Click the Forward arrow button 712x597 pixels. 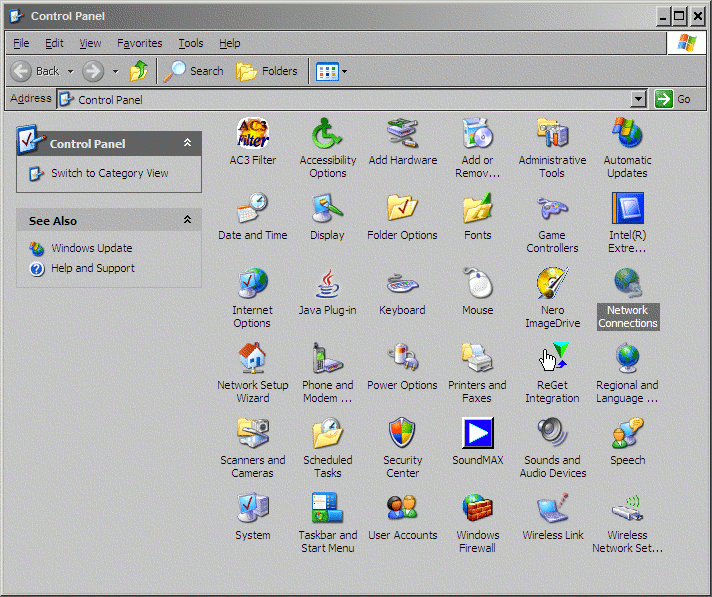click(x=93, y=71)
